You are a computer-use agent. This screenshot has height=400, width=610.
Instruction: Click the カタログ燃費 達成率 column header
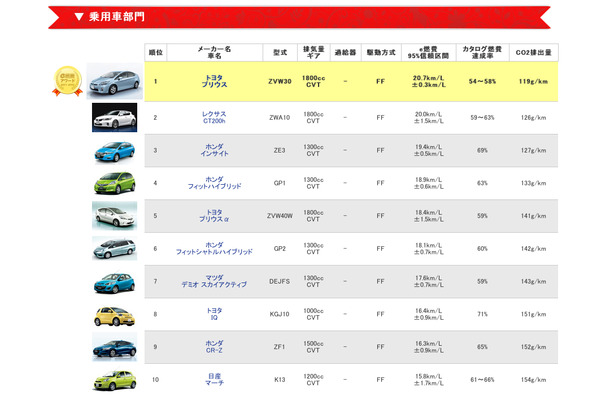click(x=482, y=53)
